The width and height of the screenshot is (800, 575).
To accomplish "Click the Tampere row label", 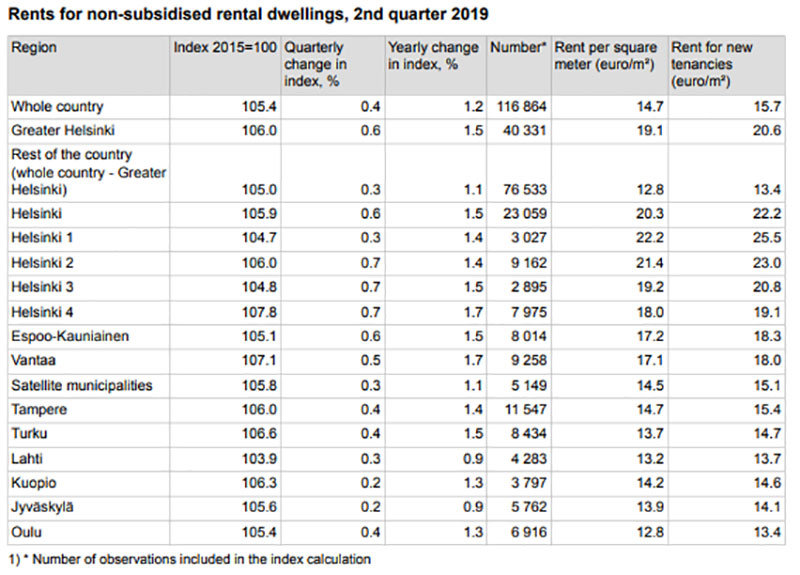I will click(x=38, y=409).
